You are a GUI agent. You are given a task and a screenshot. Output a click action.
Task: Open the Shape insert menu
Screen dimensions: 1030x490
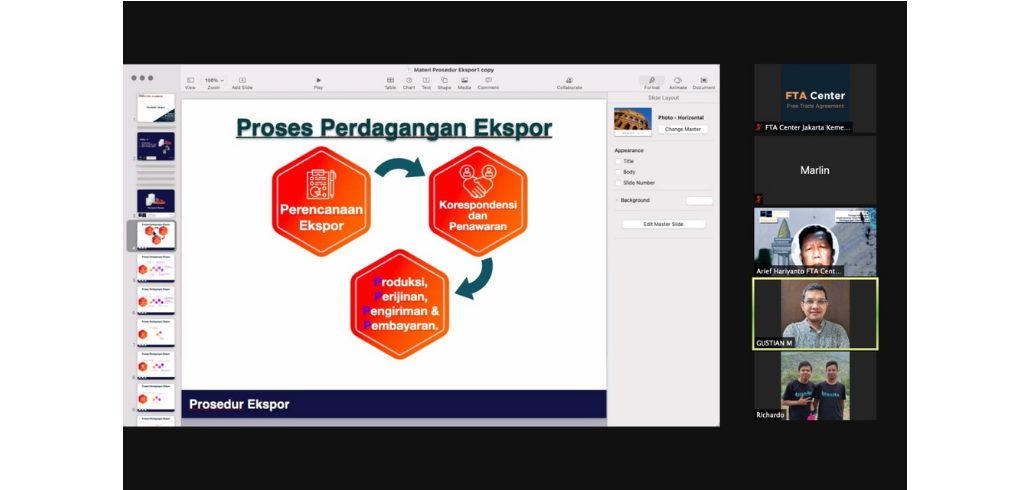click(x=444, y=81)
